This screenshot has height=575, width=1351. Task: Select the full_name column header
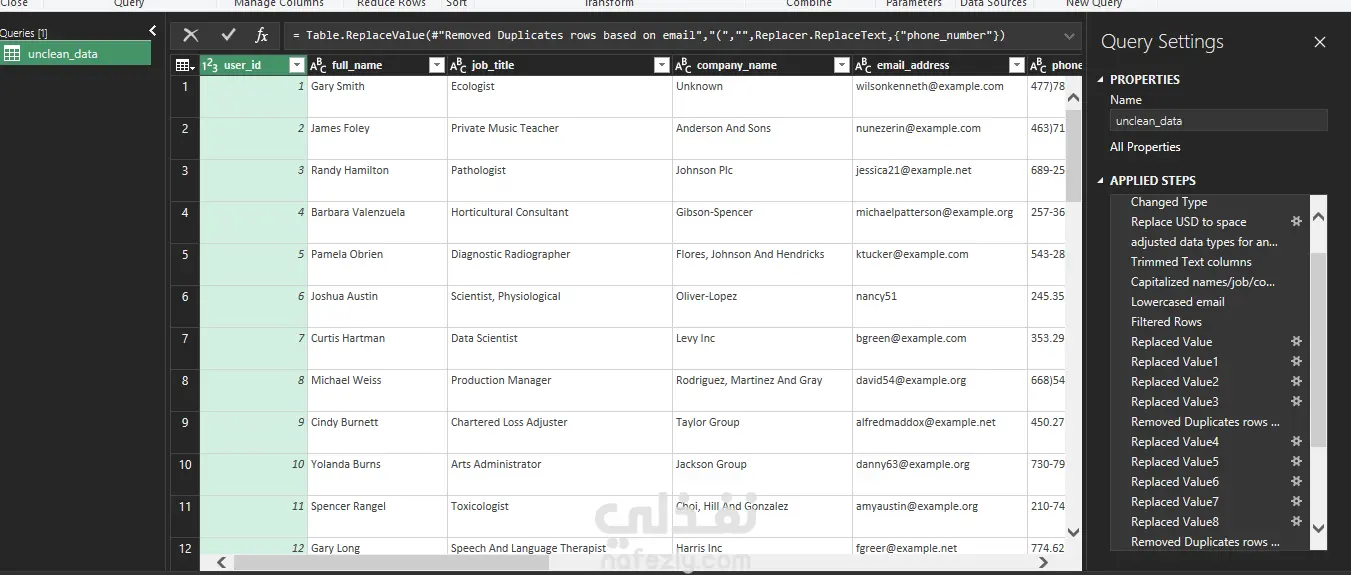377,65
